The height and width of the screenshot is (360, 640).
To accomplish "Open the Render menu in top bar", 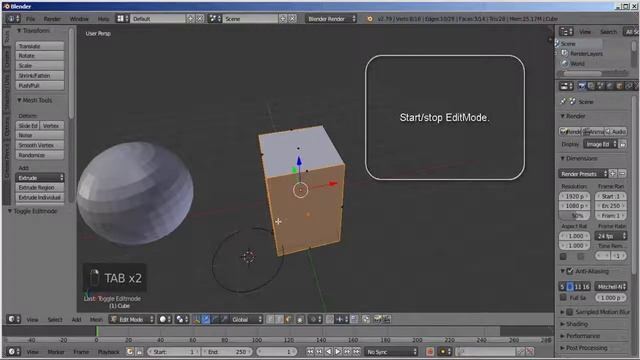I will 52,19.
